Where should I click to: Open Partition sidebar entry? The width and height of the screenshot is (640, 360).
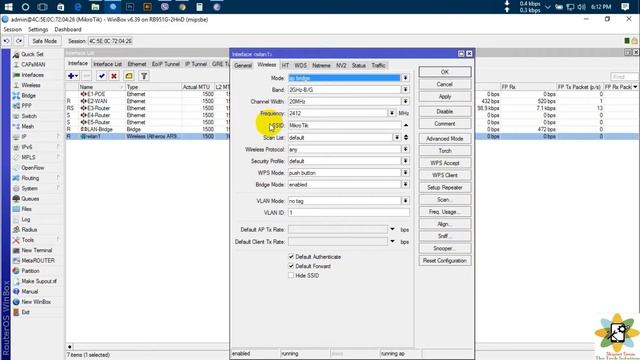30,271
